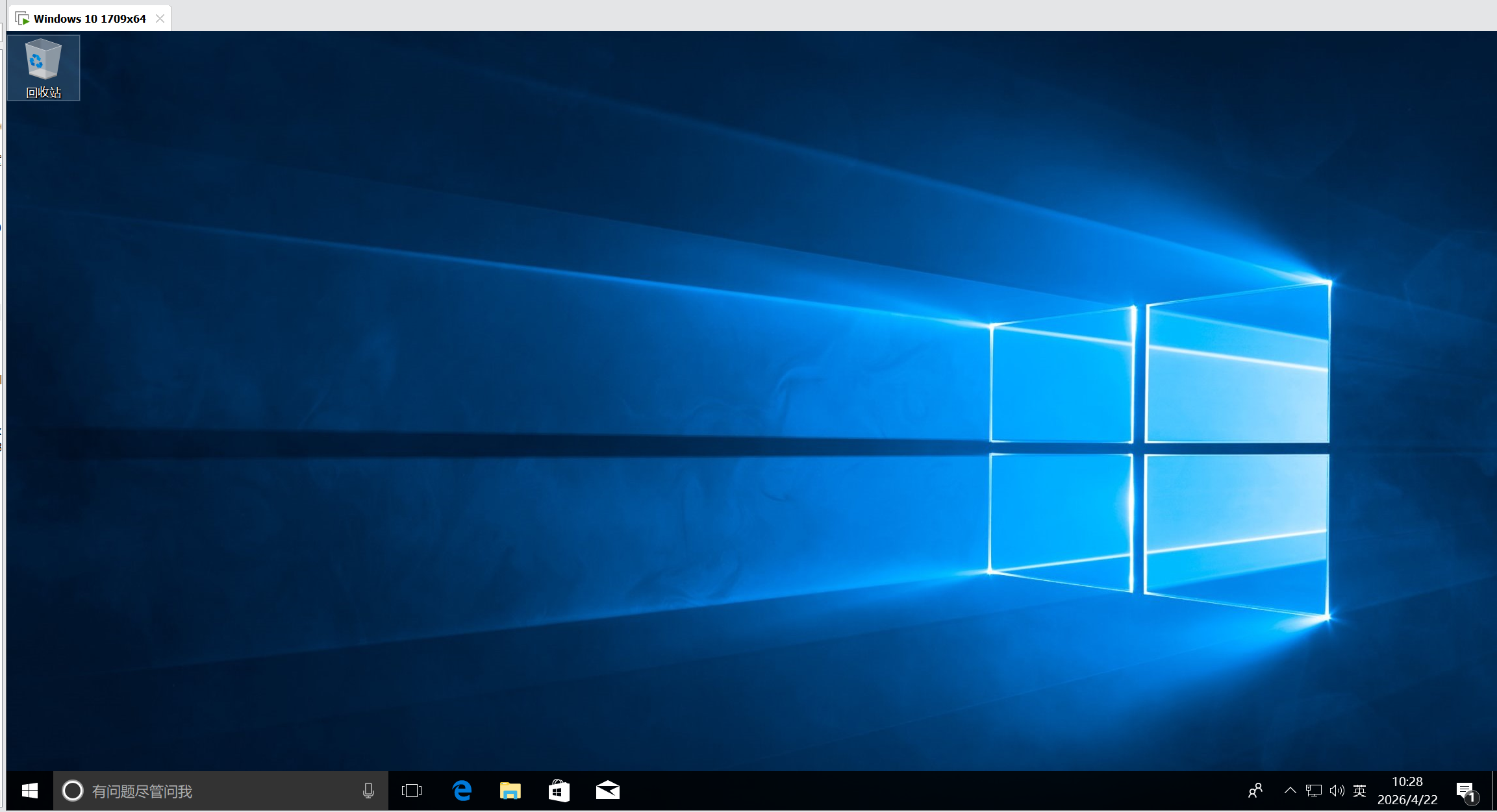Open the People tray icon
The width and height of the screenshot is (1497, 812).
[x=1255, y=791]
